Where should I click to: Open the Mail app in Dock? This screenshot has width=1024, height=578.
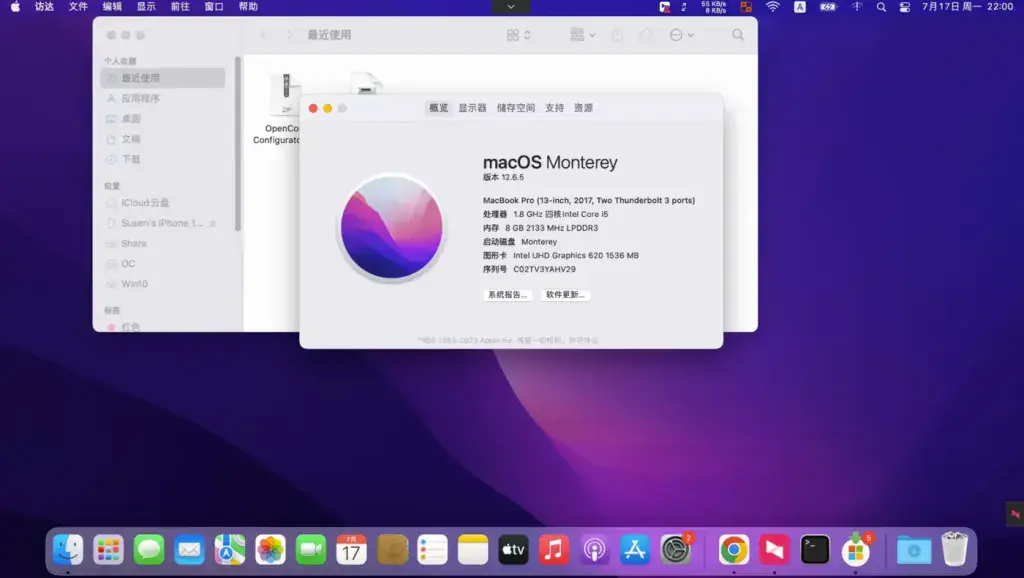(x=189, y=550)
